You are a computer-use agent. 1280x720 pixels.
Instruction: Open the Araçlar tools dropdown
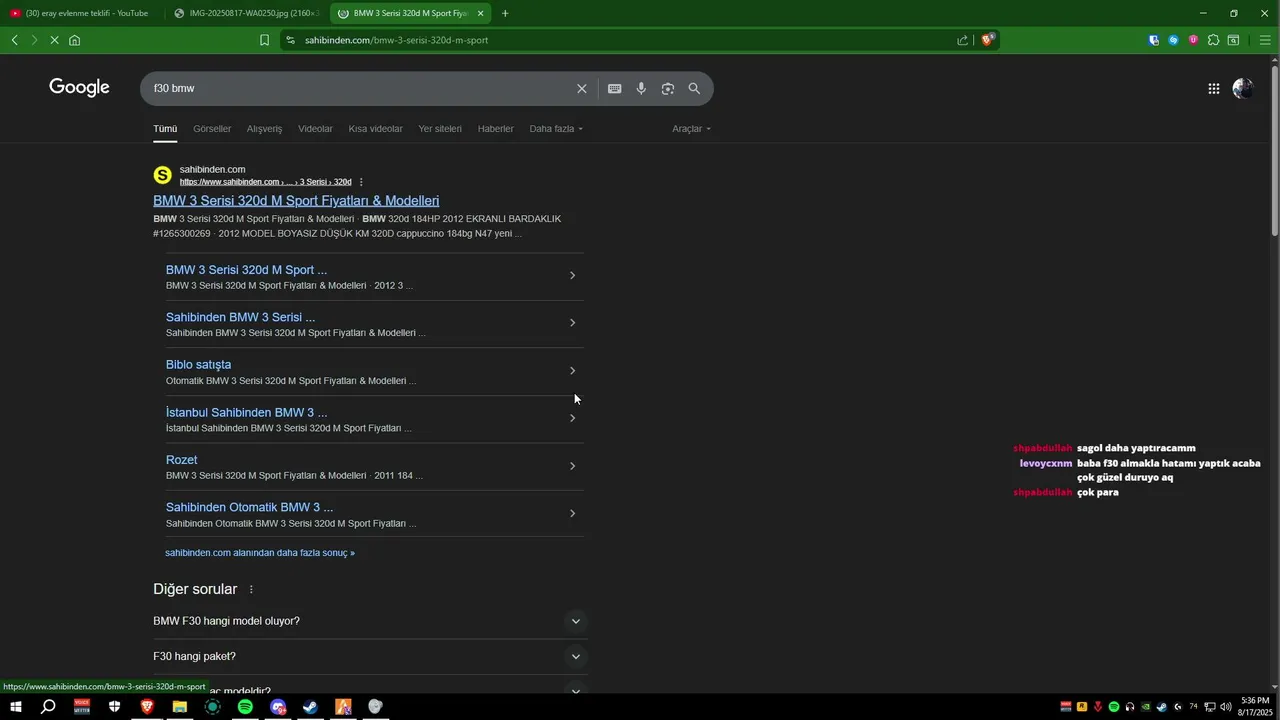[691, 129]
